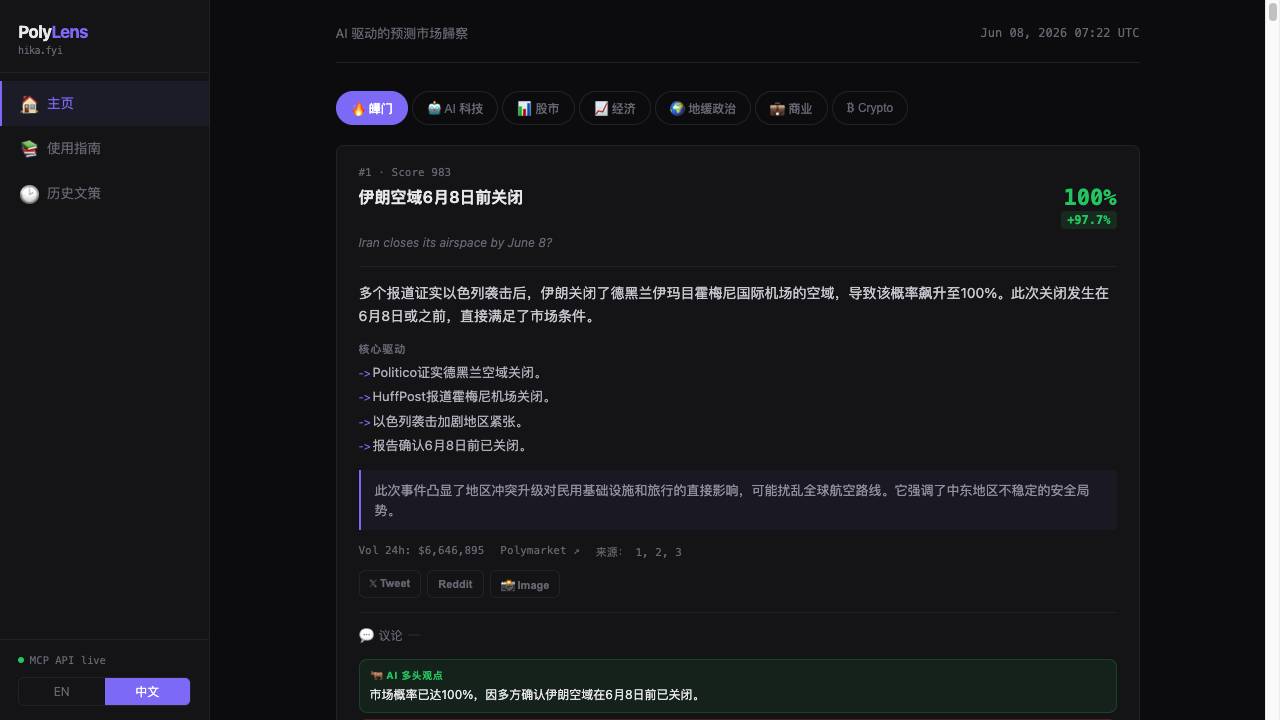Click the date Jun 08, 2026 07:22 UTC
The width and height of the screenshot is (1280, 720).
tap(1060, 33)
